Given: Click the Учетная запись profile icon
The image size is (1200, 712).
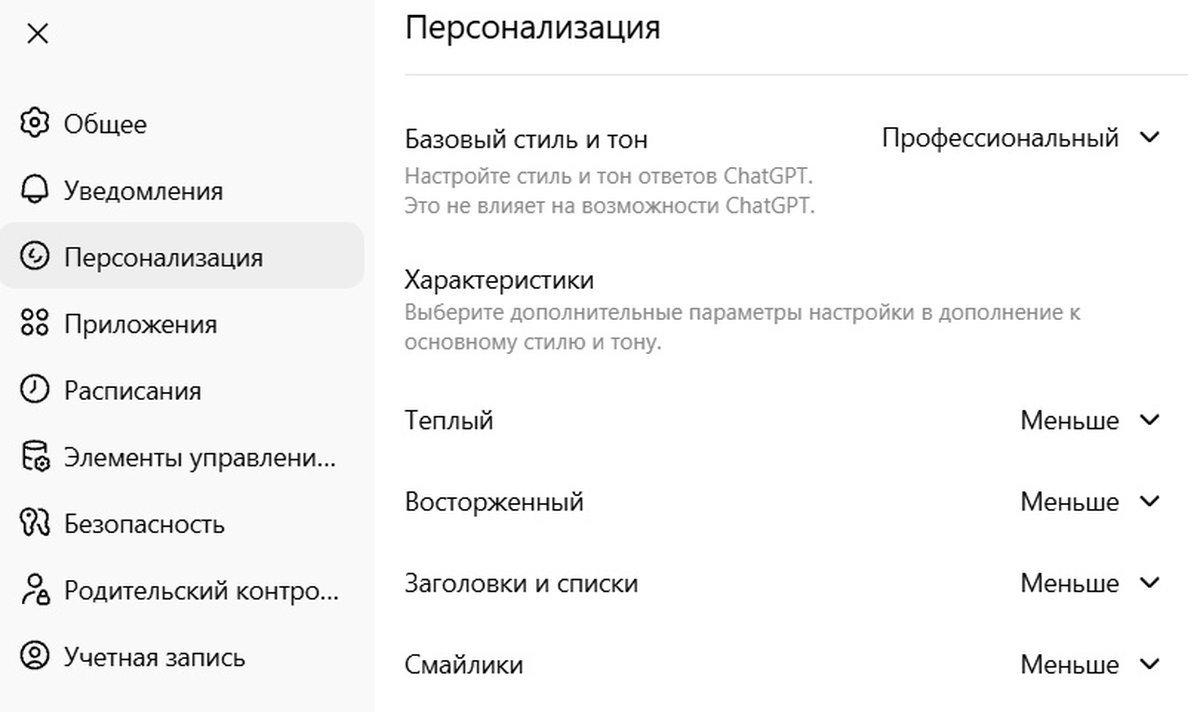Looking at the screenshot, I should tap(35, 657).
